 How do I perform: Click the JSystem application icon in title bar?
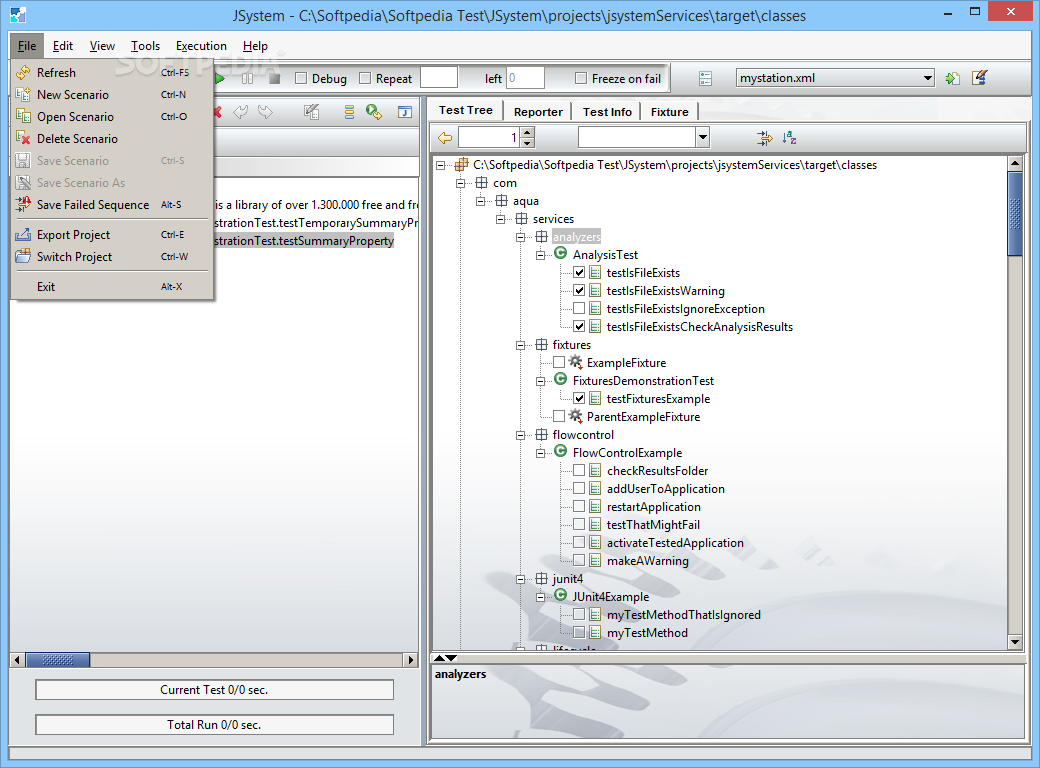click(18, 15)
